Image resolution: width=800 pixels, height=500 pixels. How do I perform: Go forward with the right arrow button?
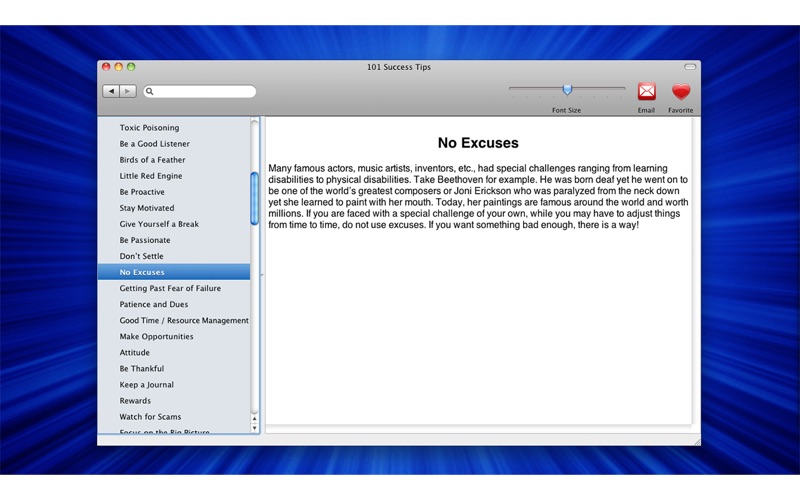pyautogui.click(x=128, y=91)
